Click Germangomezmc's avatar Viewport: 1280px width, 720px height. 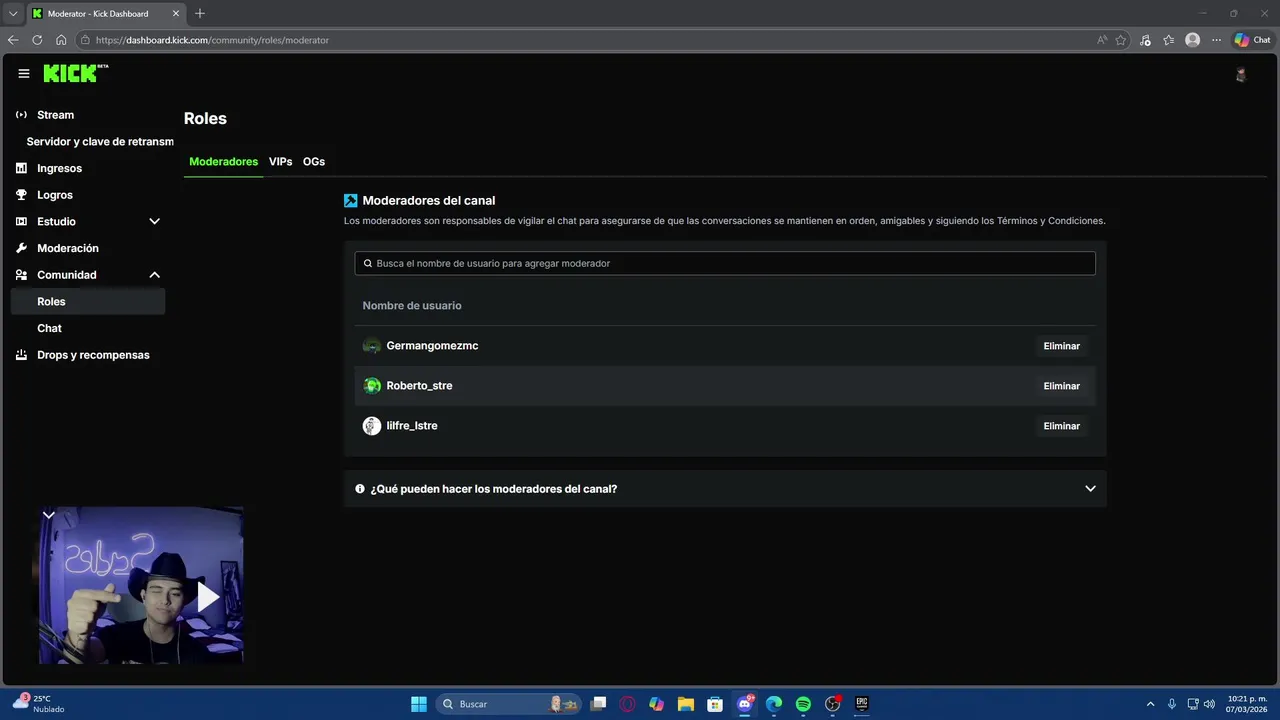click(372, 346)
